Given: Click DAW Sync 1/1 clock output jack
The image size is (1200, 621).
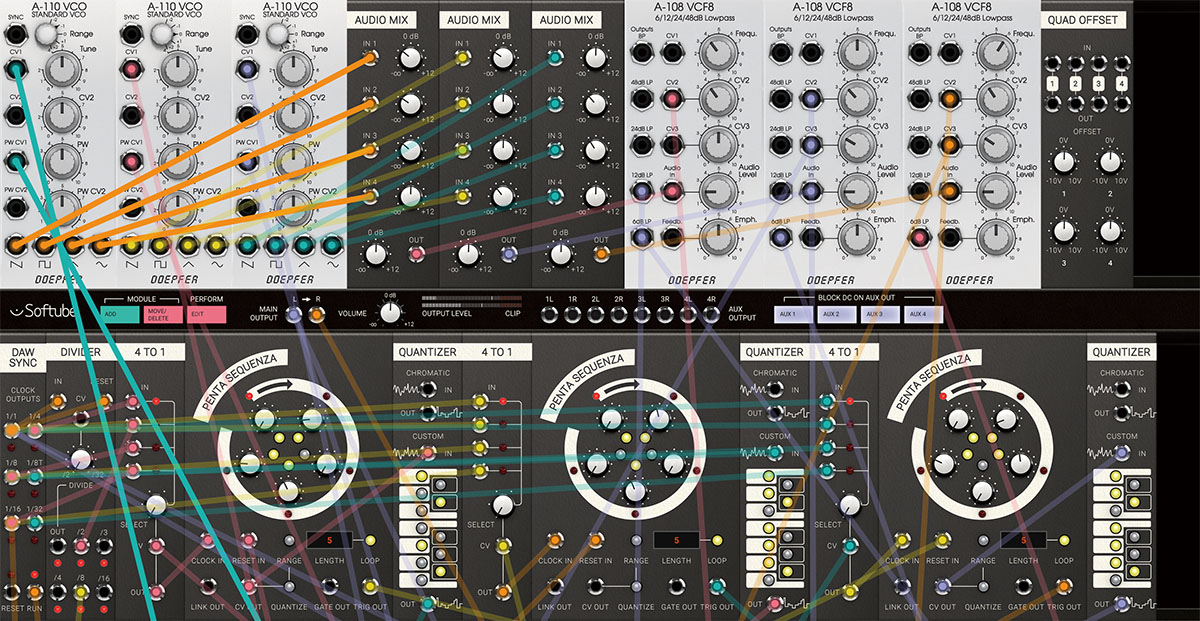Looking at the screenshot, I should pyautogui.click(x=12, y=430).
